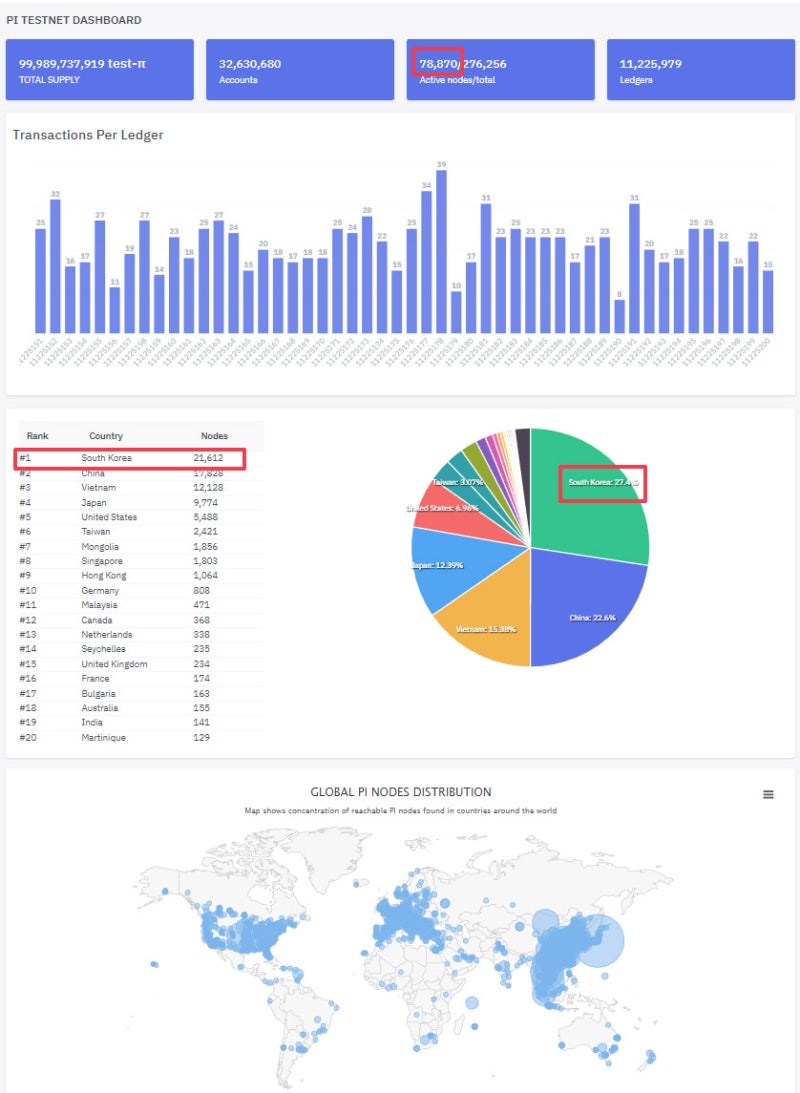Select the Malaysia table row
The image size is (800, 1093).
[139, 605]
